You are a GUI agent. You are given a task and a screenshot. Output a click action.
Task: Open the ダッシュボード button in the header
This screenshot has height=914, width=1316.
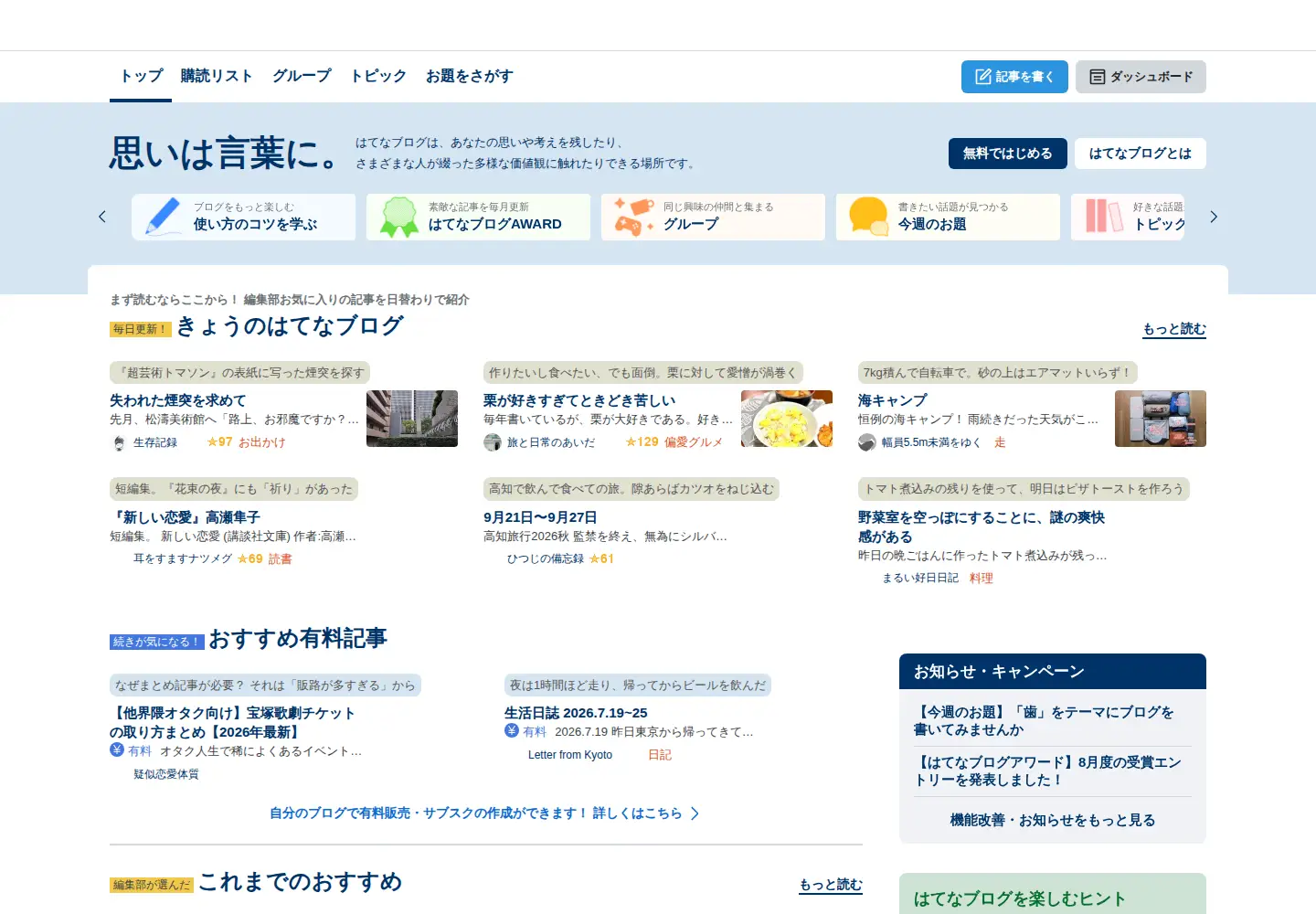1141,77
